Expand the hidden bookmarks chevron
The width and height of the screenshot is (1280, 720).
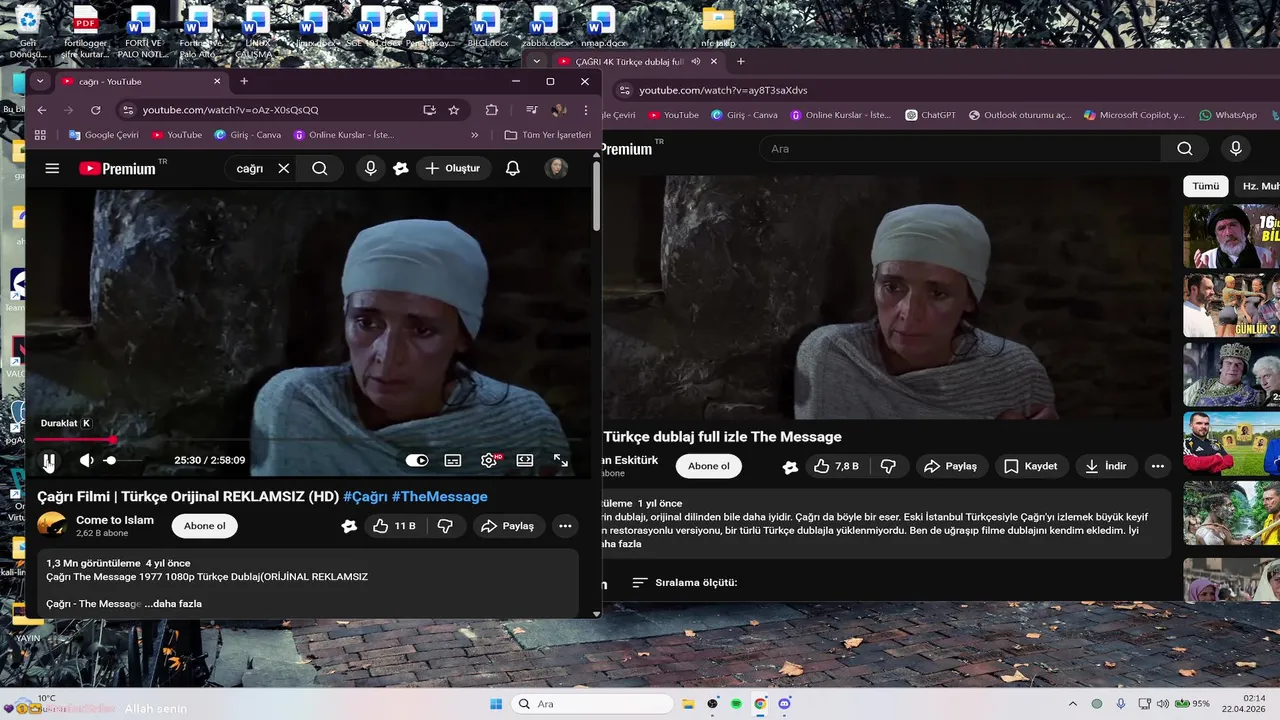tap(475, 135)
